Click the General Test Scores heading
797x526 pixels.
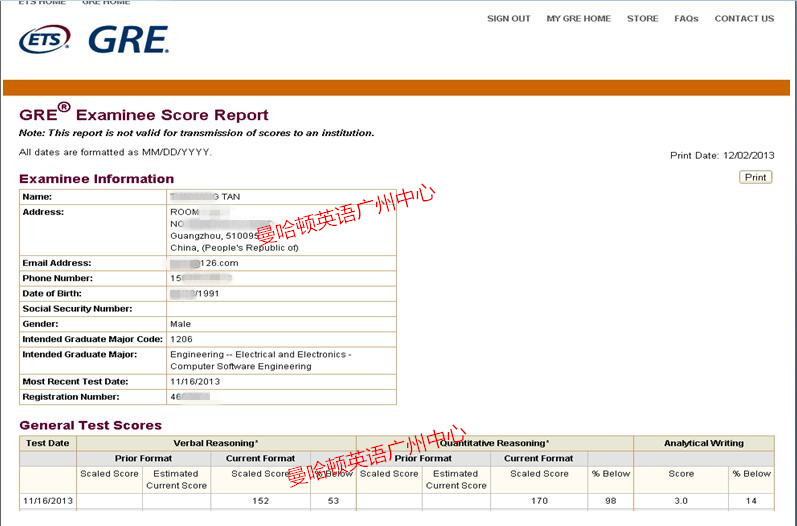90,425
